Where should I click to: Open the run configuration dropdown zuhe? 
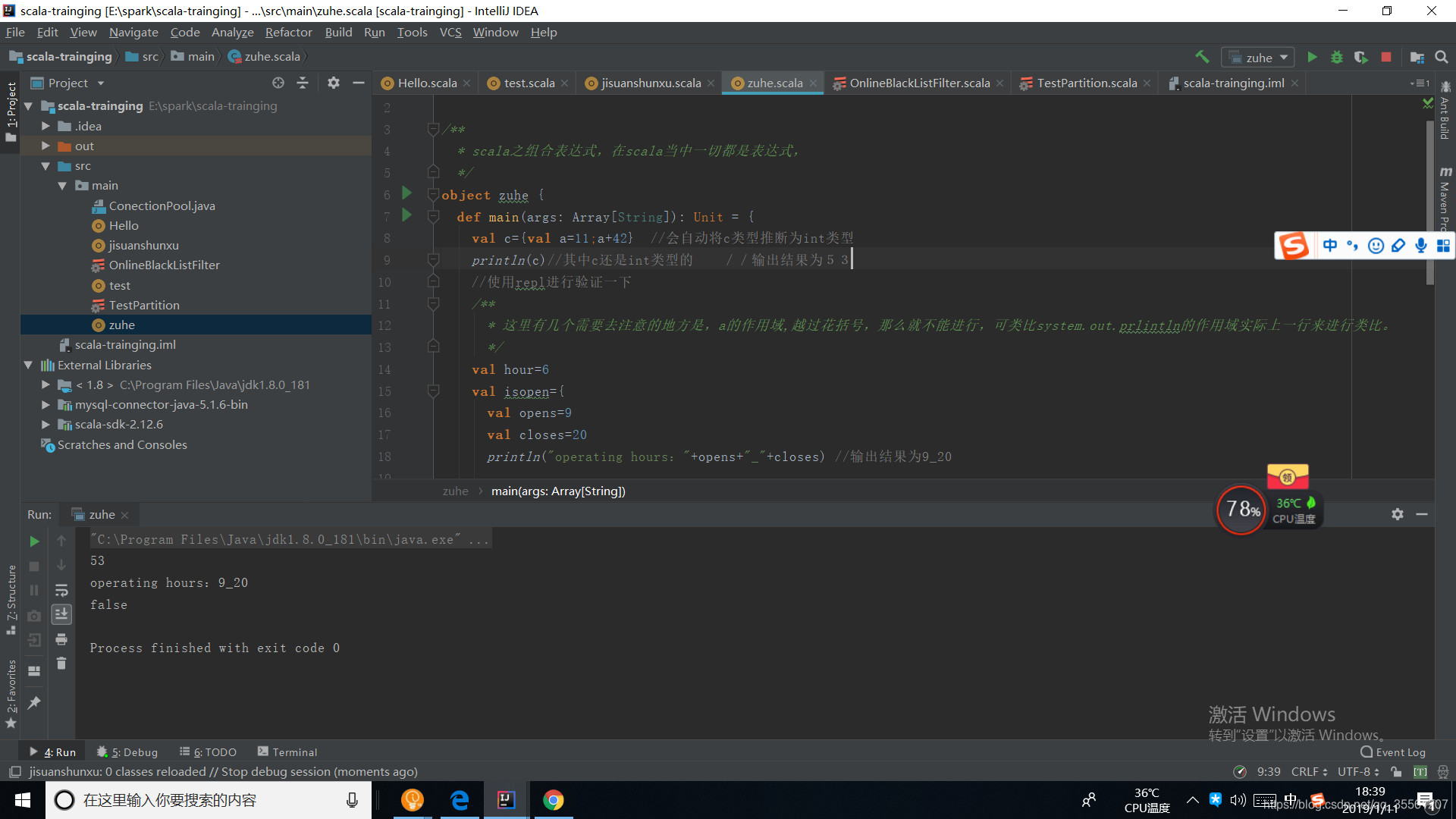coord(1258,58)
